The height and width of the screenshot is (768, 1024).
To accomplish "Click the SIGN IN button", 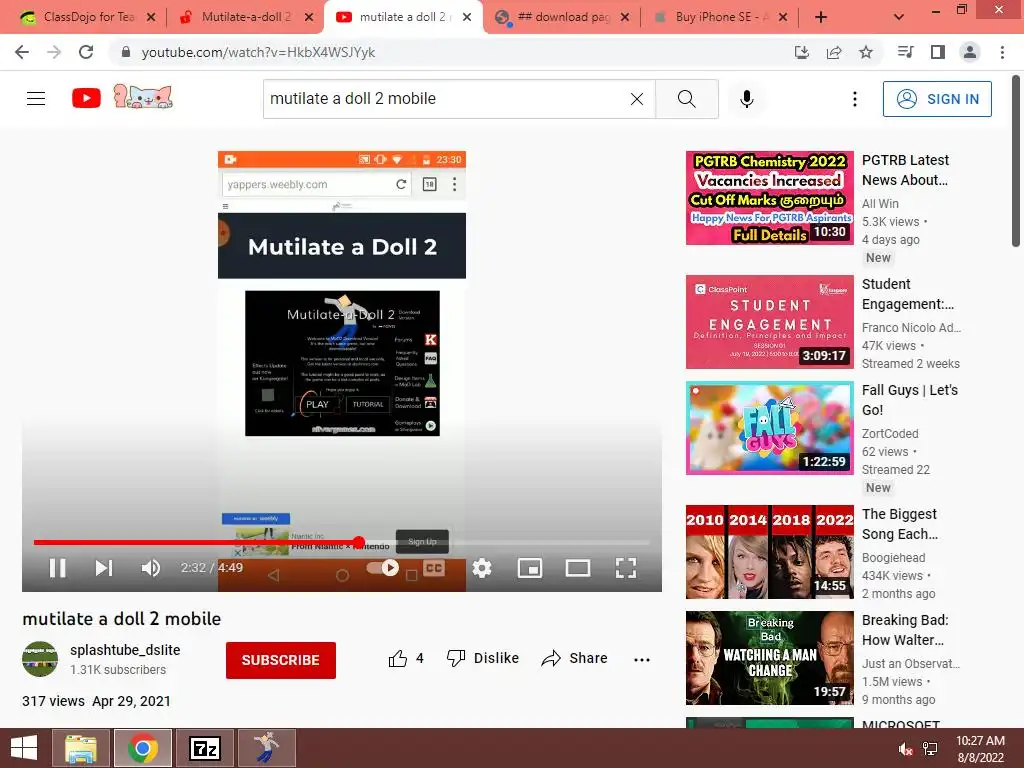I will (937, 99).
